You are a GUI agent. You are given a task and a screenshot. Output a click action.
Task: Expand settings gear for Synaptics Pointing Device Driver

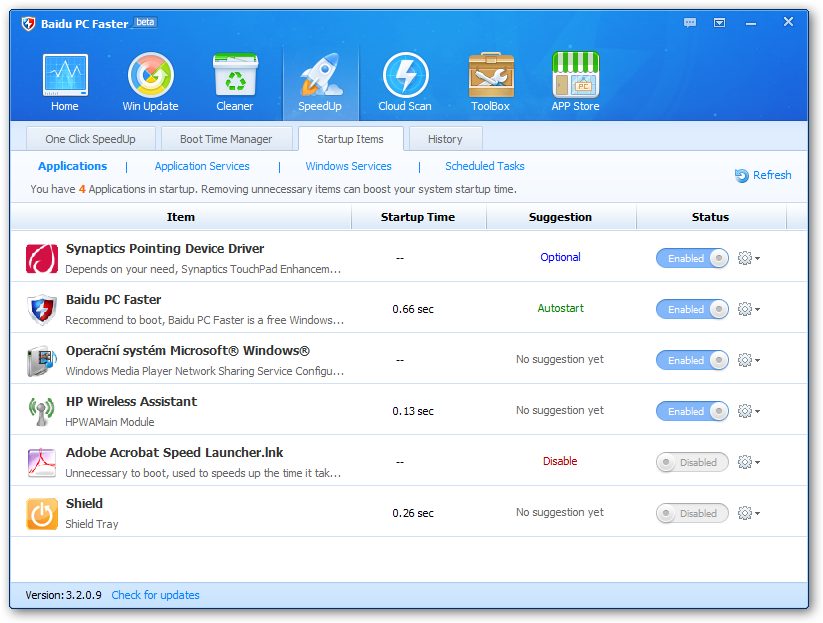tap(749, 258)
